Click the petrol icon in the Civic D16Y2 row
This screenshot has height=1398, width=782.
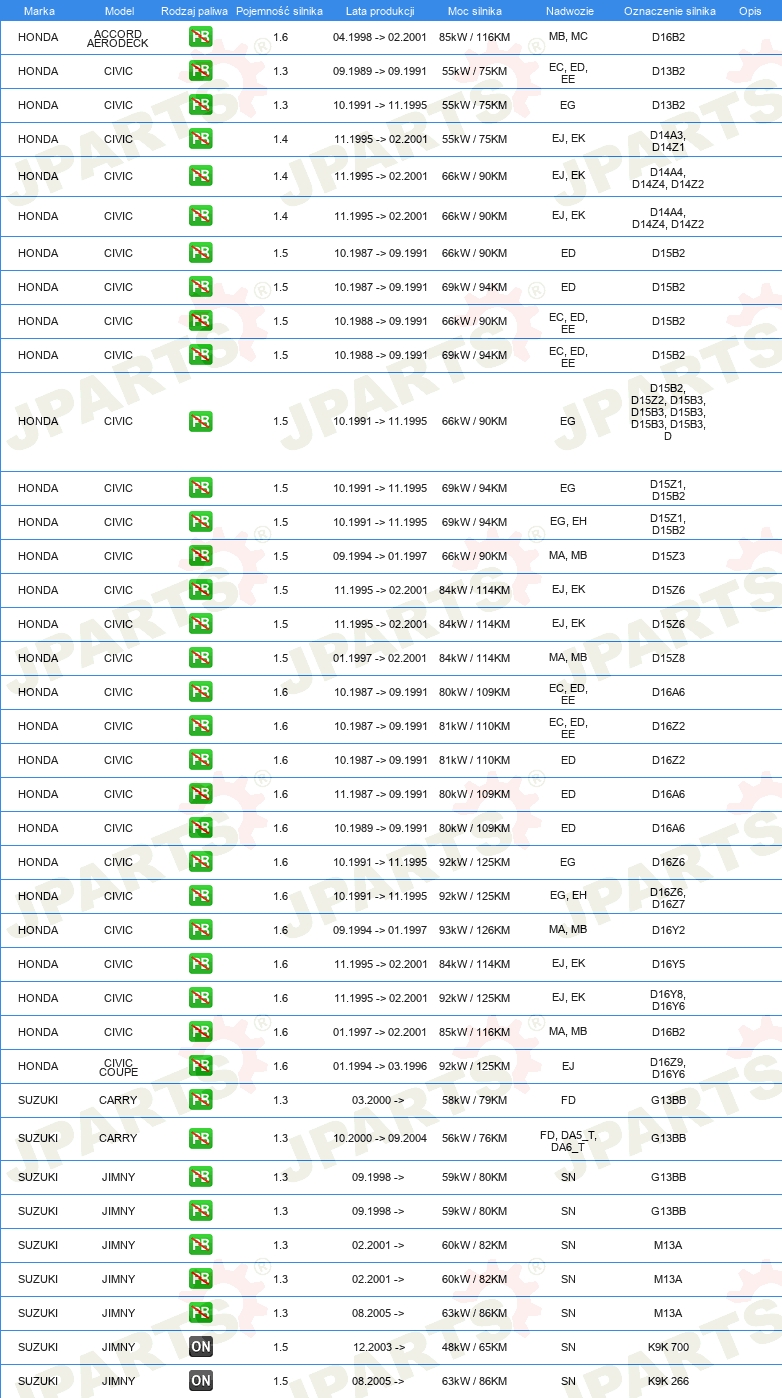pyautogui.click(x=200, y=930)
